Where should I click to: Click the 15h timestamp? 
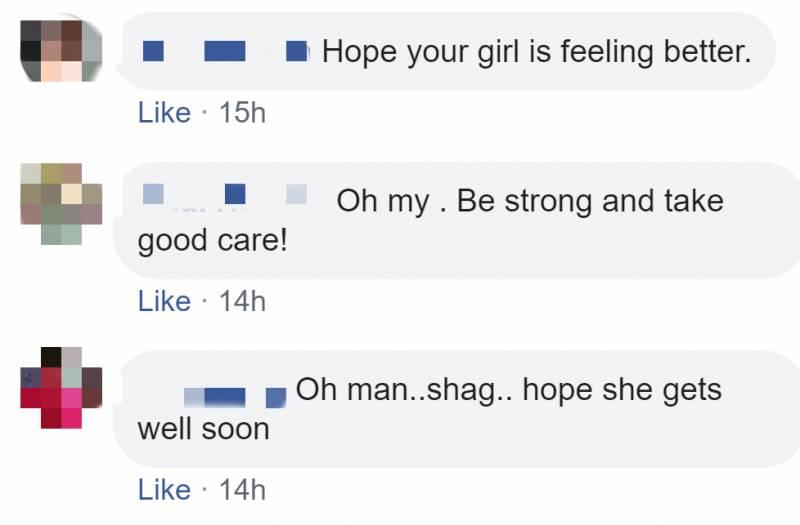[x=242, y=113]
